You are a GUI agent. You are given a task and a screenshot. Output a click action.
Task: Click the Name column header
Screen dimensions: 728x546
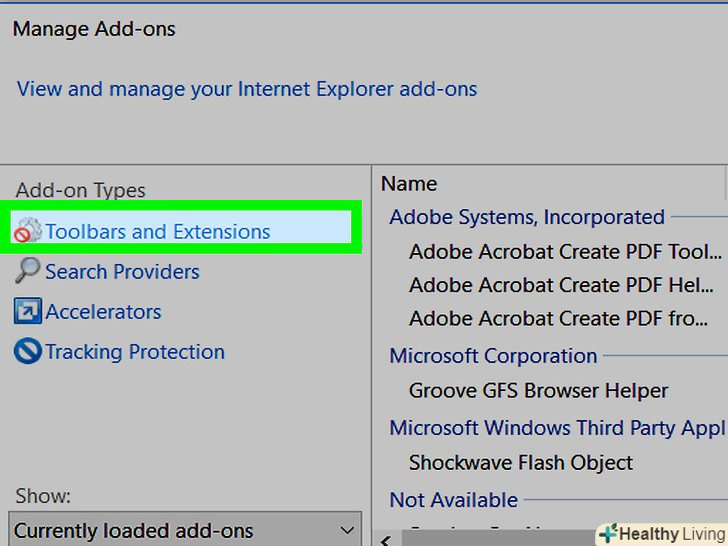click(x=409, y=184)
